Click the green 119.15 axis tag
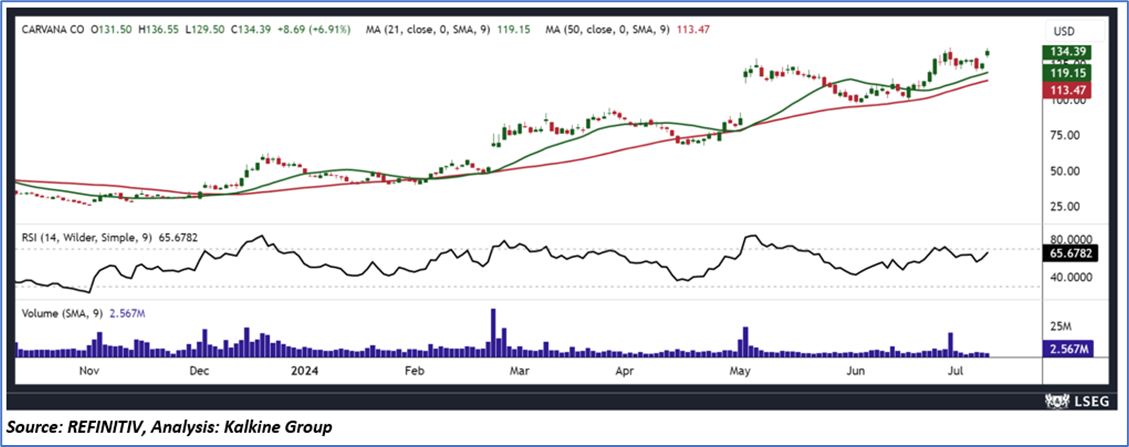1129x447 pixels. (1068, 73)
